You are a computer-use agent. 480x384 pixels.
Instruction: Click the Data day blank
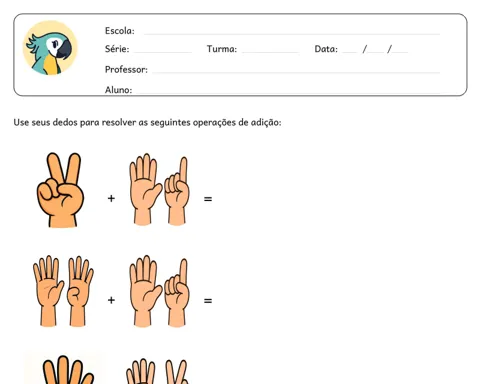[350, 51]
